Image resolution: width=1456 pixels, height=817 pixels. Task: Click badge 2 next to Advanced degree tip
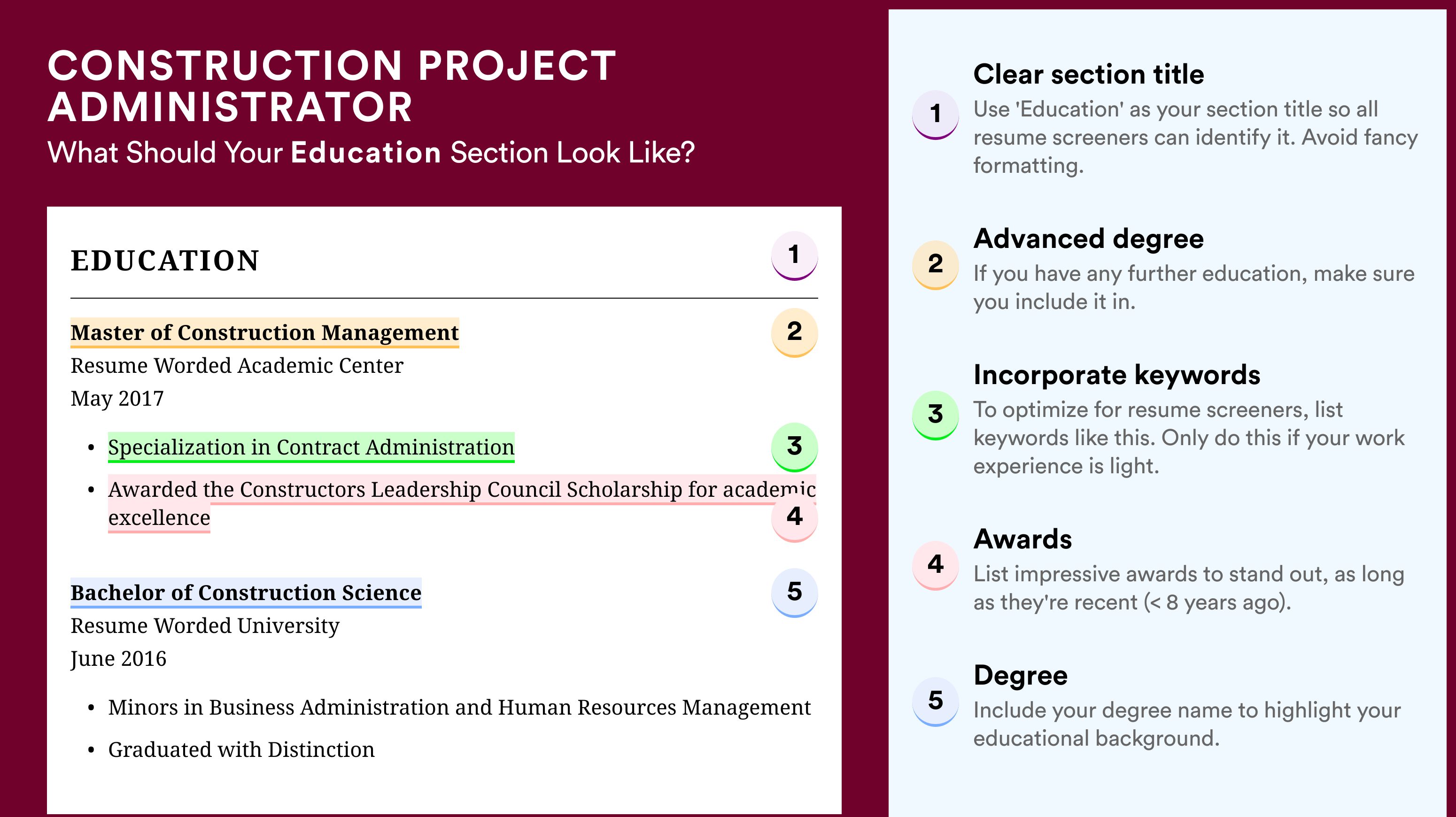936,264
